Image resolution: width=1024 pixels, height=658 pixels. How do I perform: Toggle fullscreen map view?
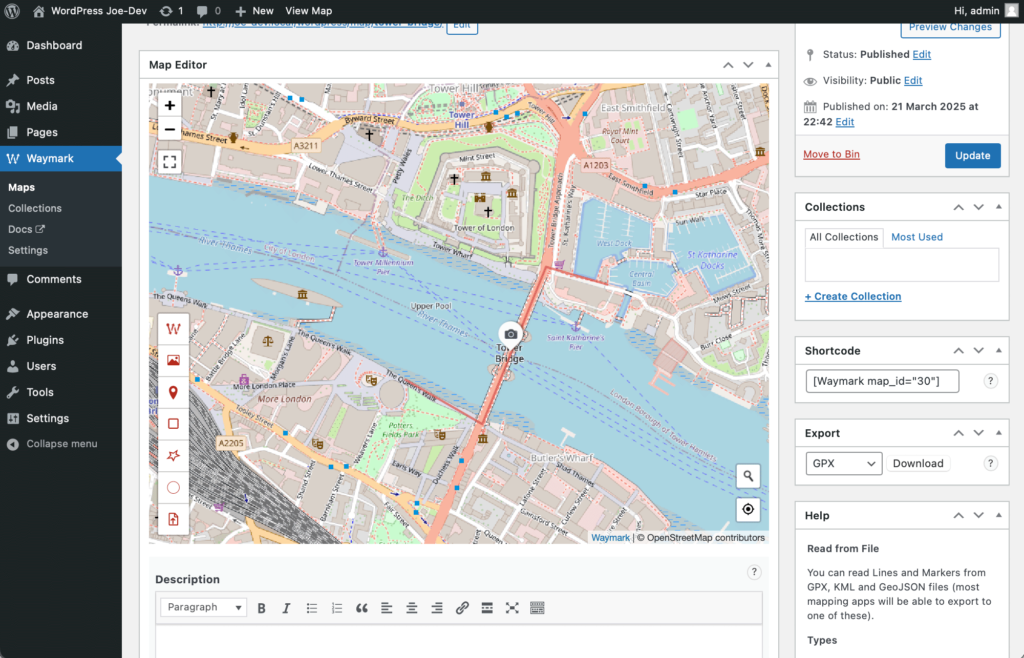tap(170, 162)
